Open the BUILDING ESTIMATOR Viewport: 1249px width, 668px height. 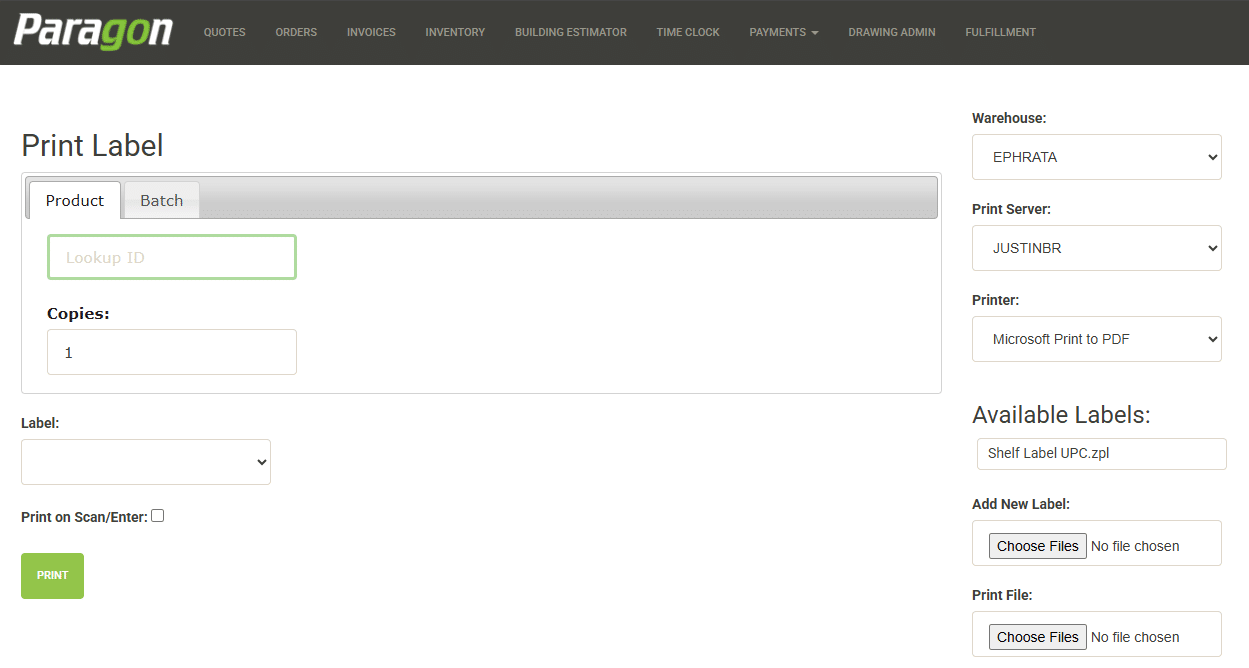coord(570,31)
